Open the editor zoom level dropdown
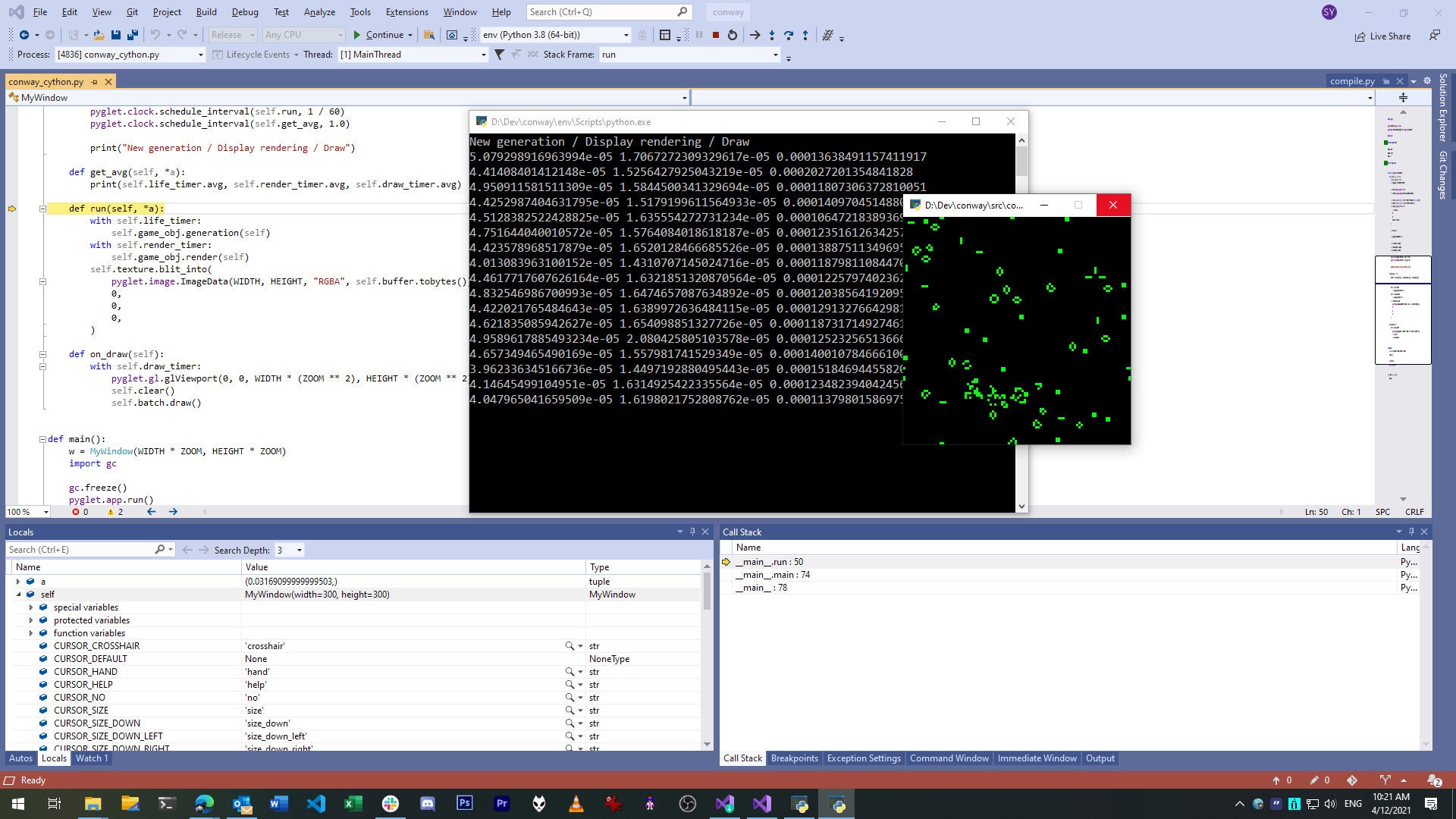Screen dimensions: 1456x819 click(x=45, y=512)
